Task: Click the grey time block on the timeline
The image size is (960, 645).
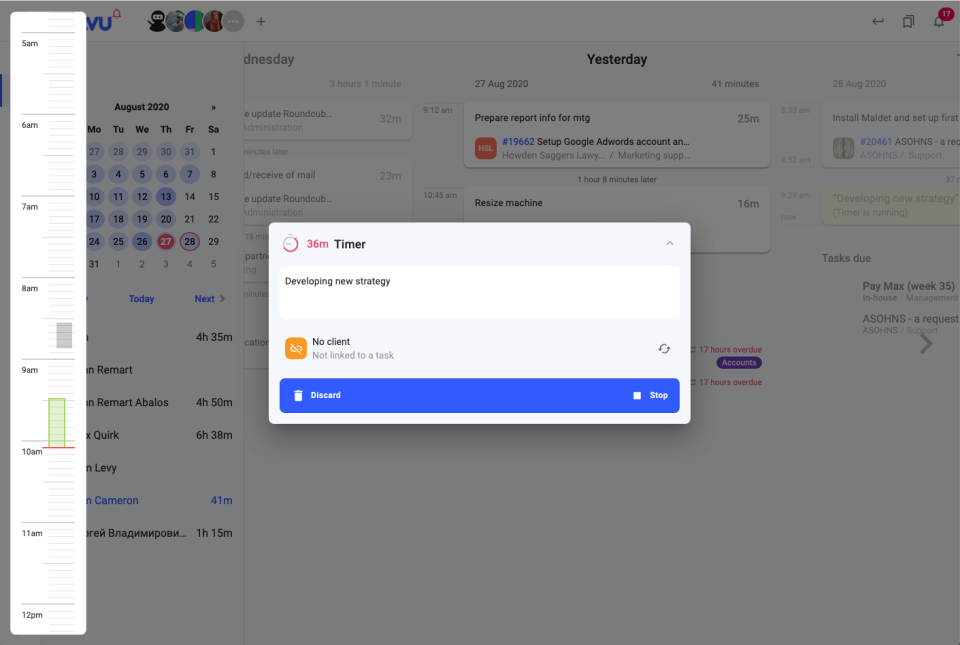Action: (64, 335)
